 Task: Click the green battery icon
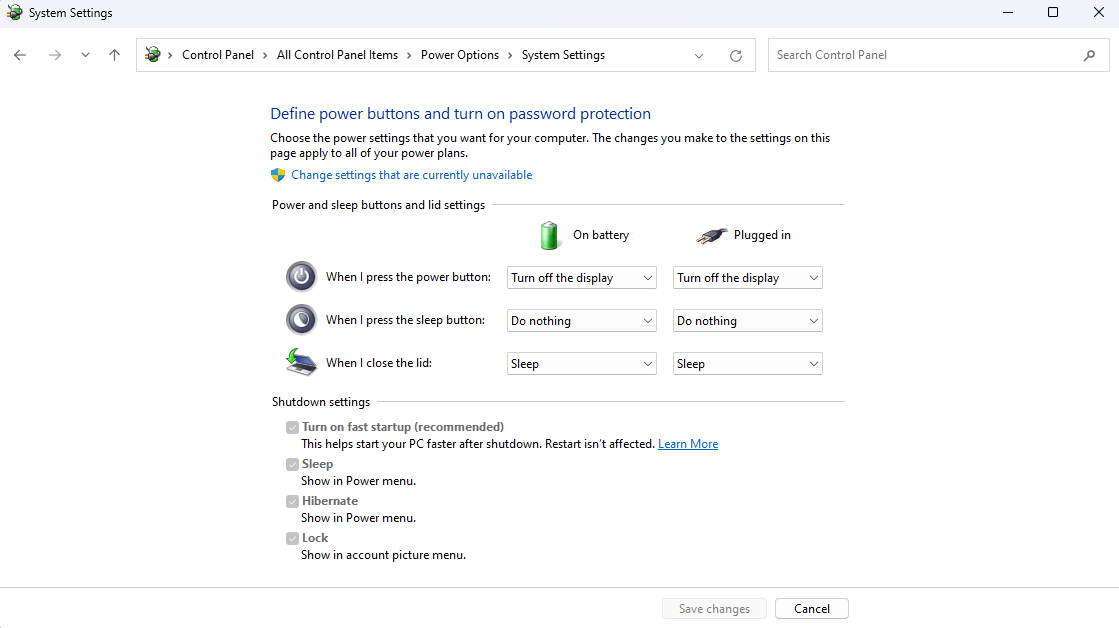(x=550, y=236)
